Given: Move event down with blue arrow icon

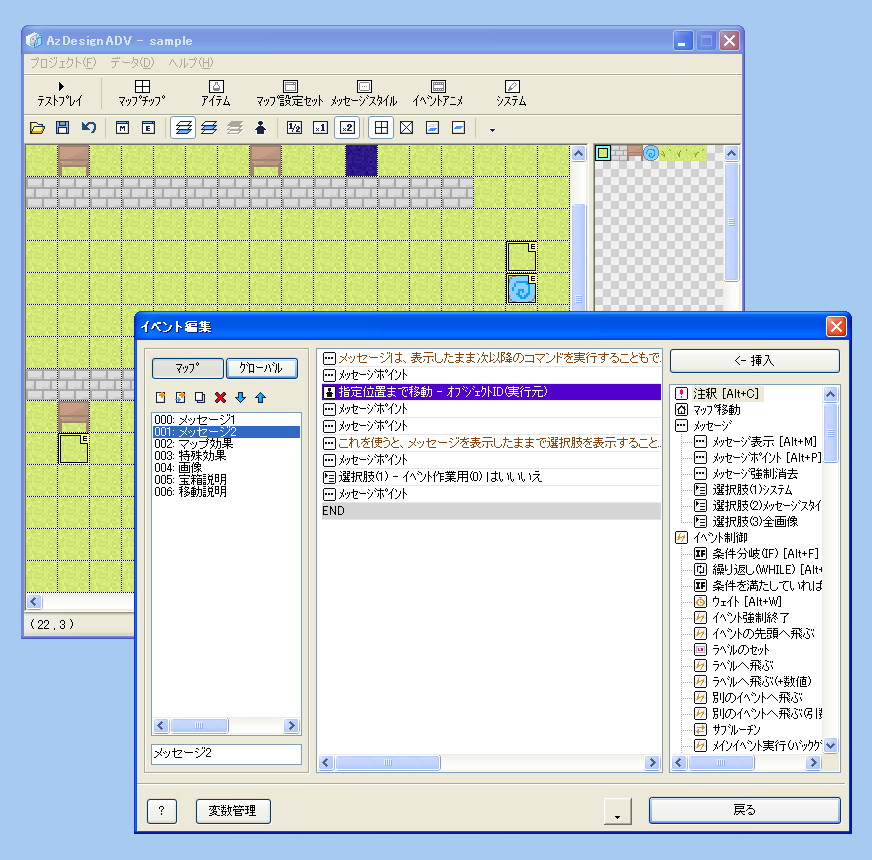Looking at the screenshot, I should 241,398.
